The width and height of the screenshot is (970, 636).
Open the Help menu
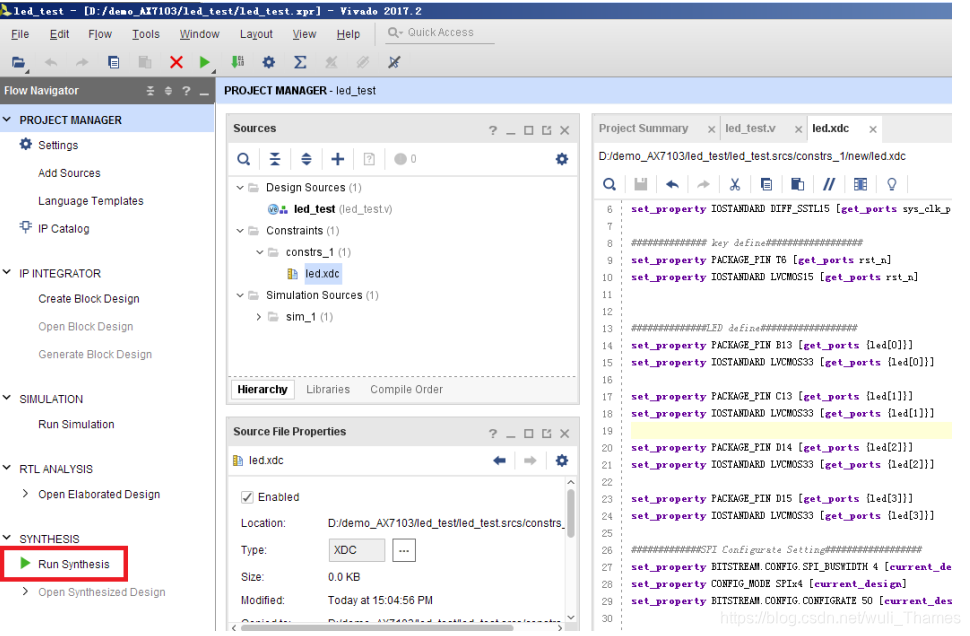(x=348, y=34)
